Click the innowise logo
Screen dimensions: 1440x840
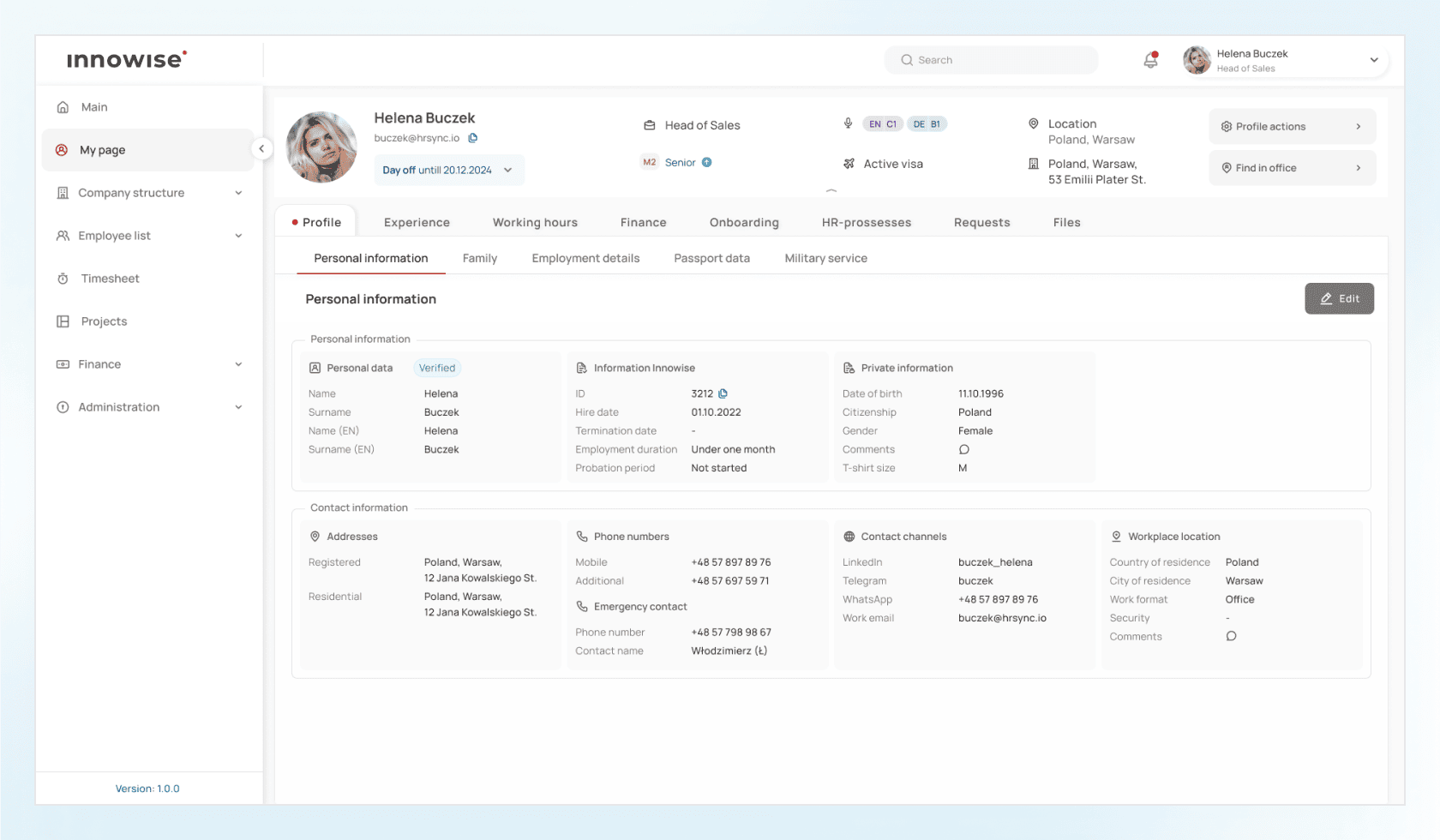point(126,59)
